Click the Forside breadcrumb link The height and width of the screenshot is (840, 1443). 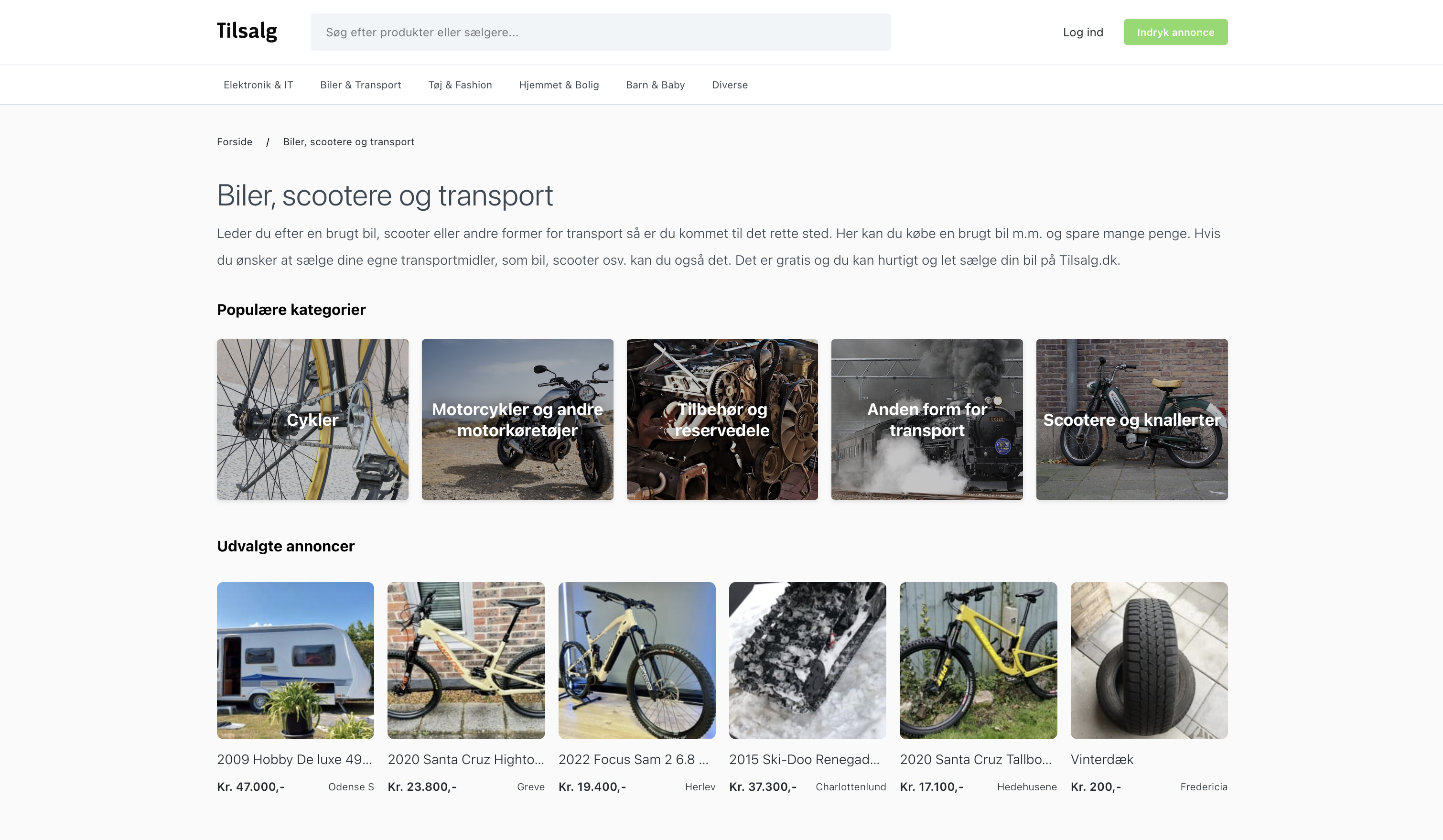(x=234, y=141)
